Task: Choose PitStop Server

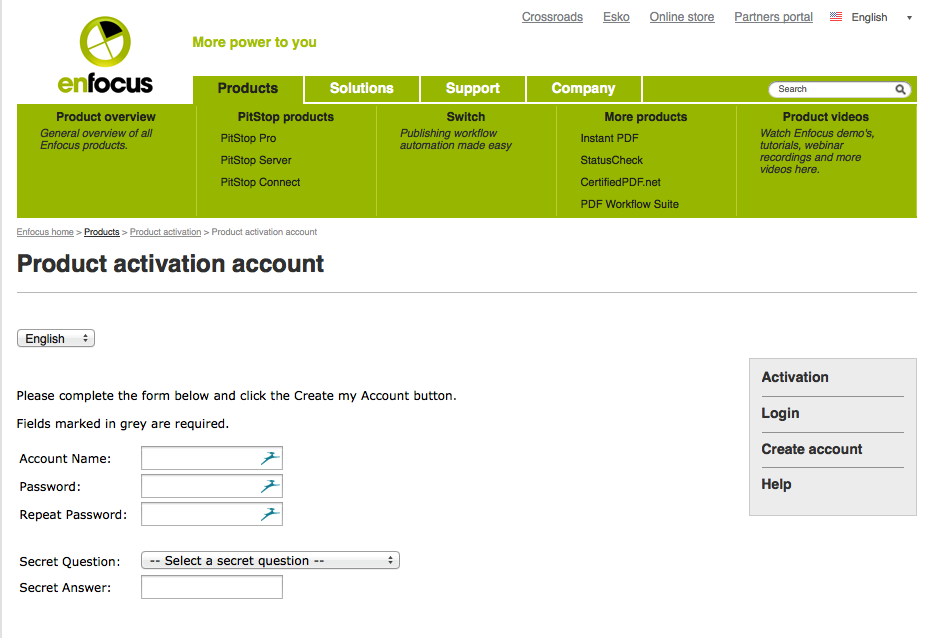Action: (x=256, y=160)
